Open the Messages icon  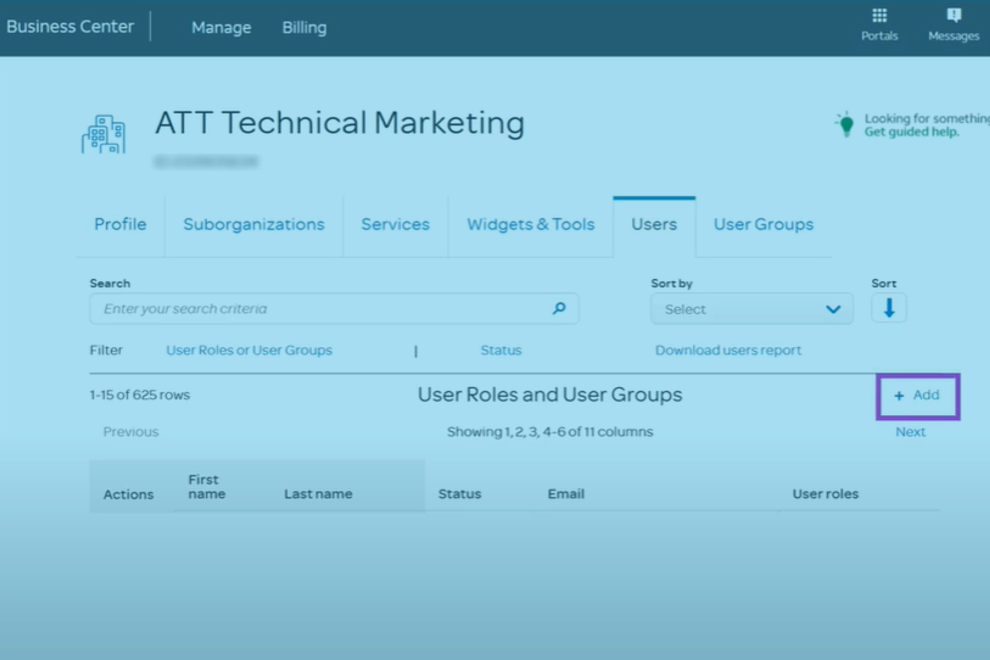pos(953,16)
